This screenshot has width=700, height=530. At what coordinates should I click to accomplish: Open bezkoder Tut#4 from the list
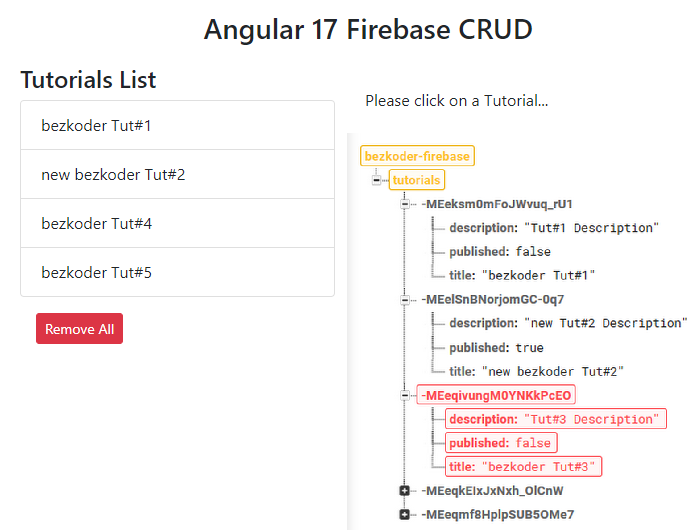point(177,223)
